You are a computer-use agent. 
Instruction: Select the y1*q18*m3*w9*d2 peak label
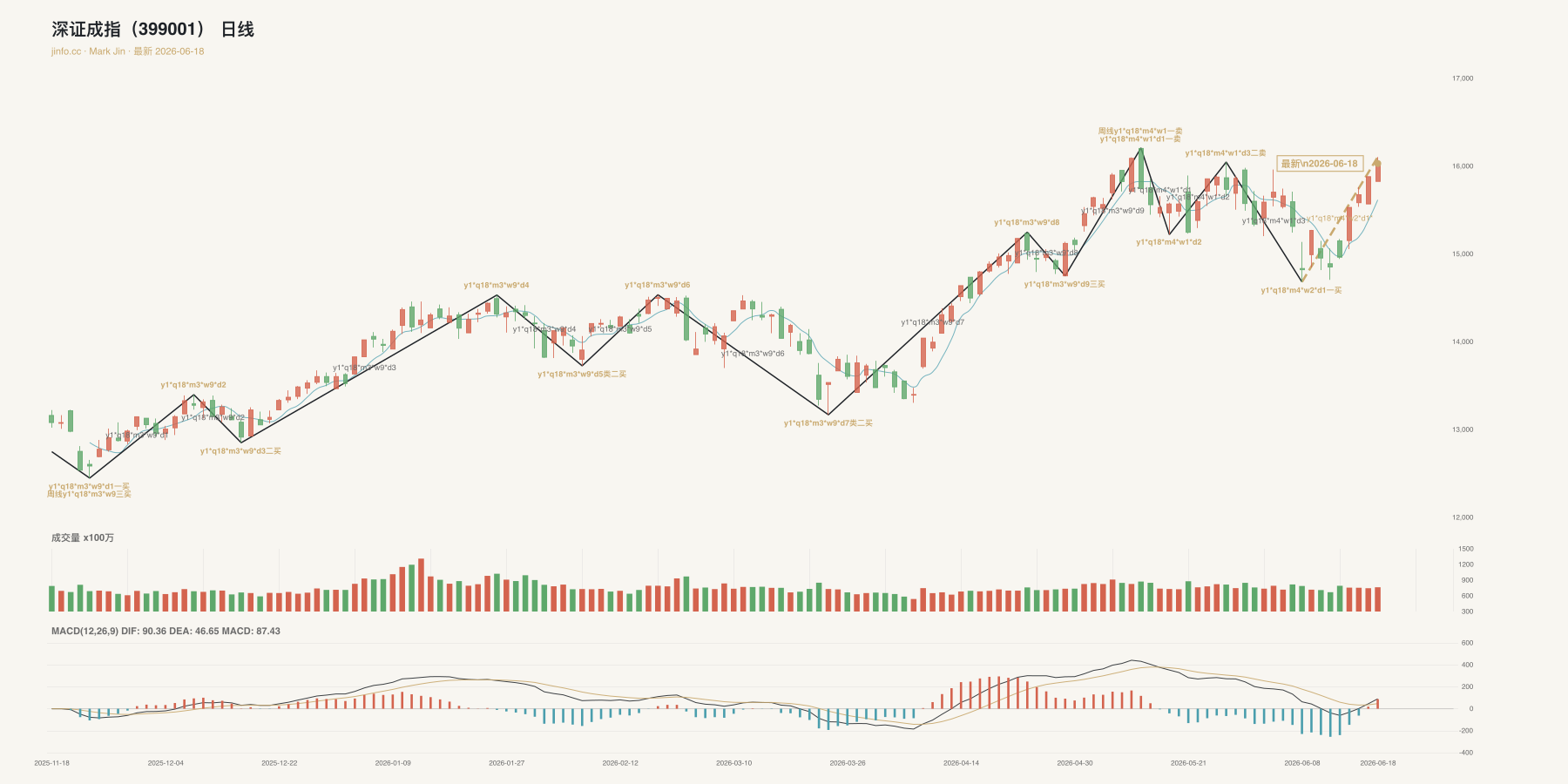[x=193, y=385]
